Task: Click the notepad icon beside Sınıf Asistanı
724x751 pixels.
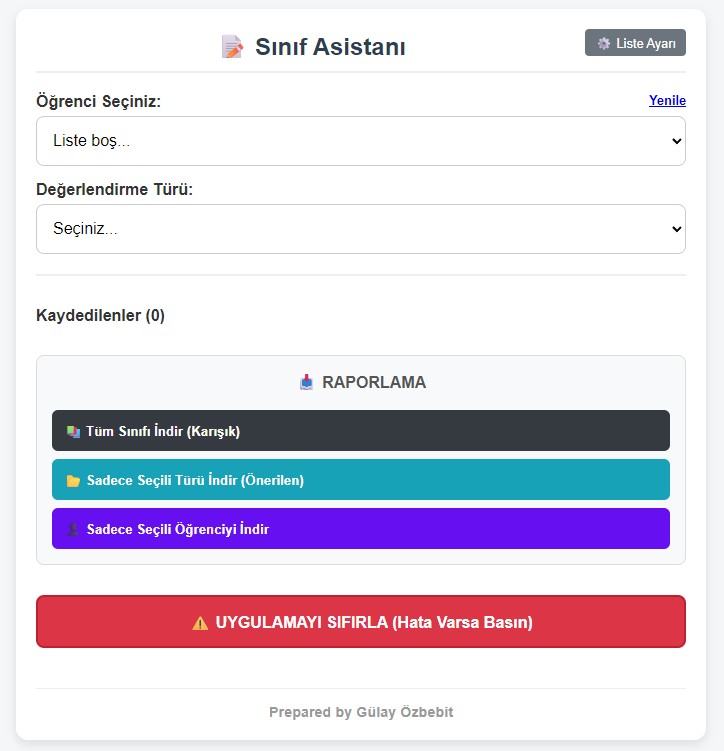Action: click(x=232, y=47)
